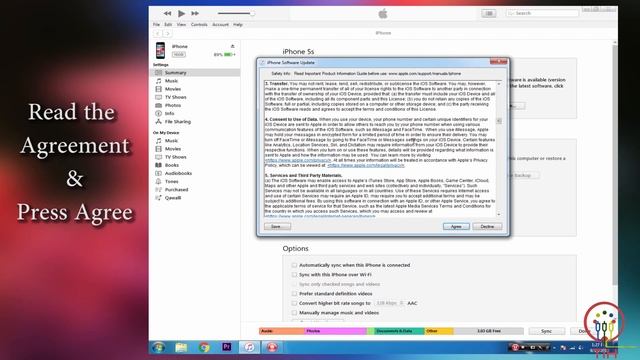Open the apple.com/legal/privacy link in the agreement
640x360 pixels.
[366, 166]
